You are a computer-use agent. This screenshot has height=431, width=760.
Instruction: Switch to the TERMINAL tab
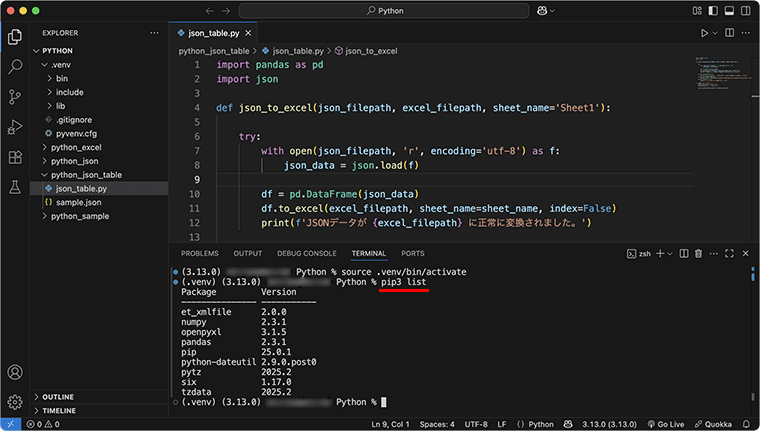pos(369,254)
